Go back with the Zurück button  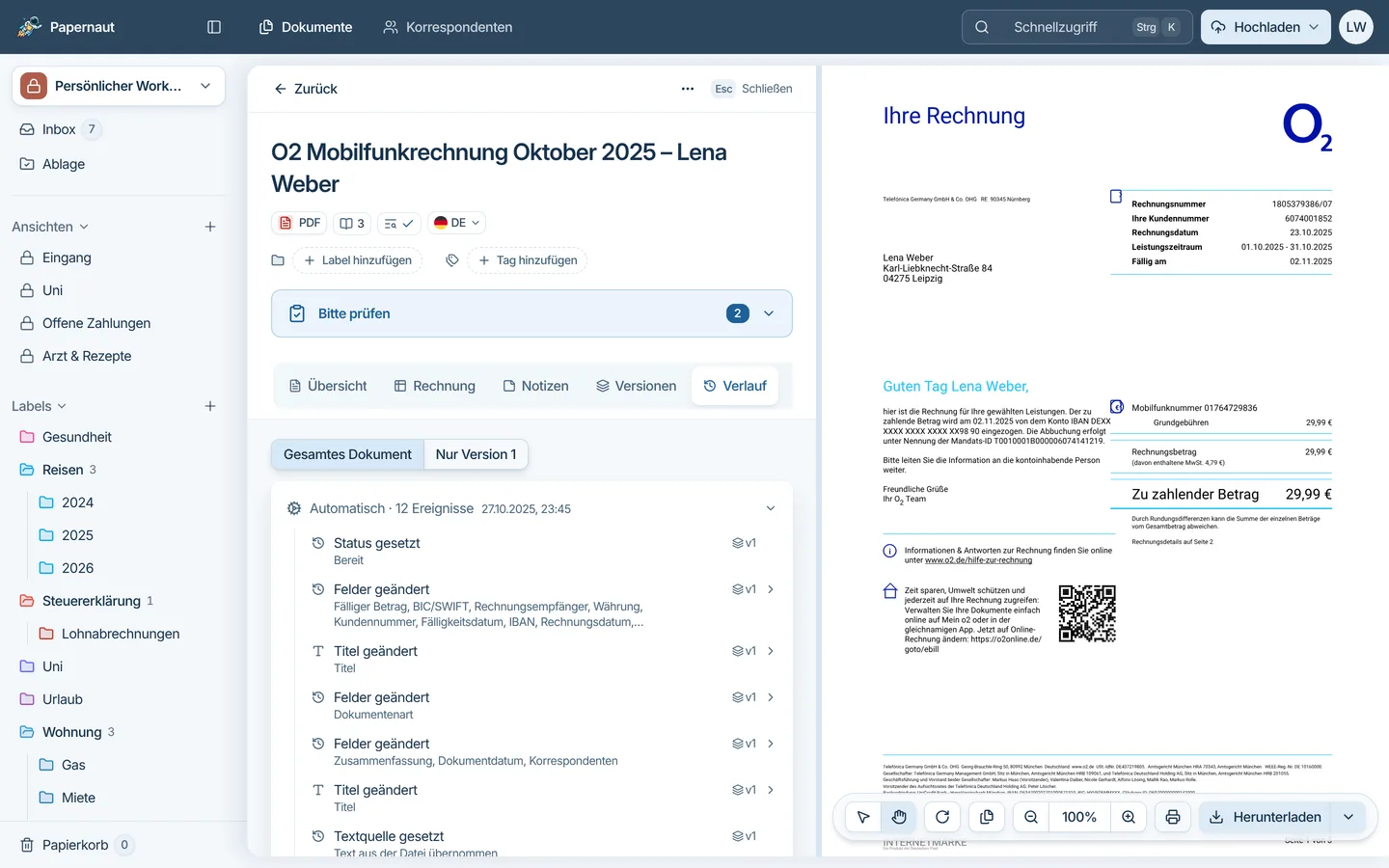point(306,89)
